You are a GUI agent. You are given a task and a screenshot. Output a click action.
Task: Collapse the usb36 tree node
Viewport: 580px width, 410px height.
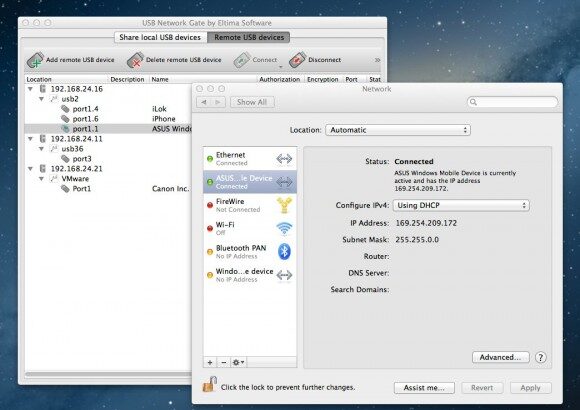click(41, 149)
